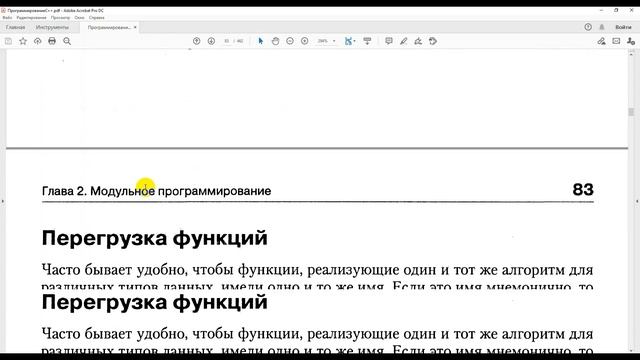Image resolution: width=640 pixels, height=360 pixels.
Task: Open the Окно menu
Action: 79,18
